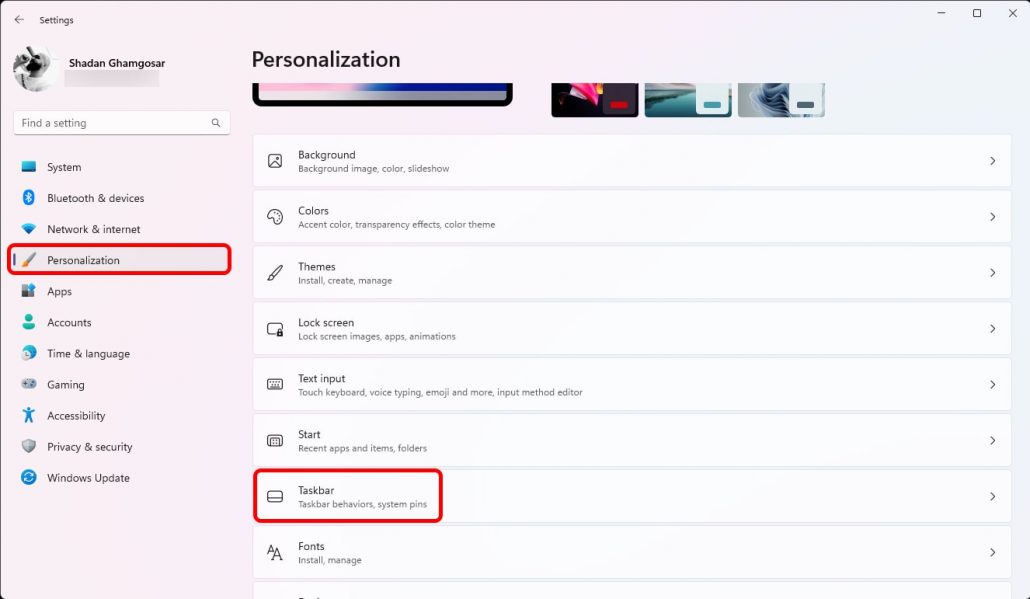Click the Windows Update sync icon
1030x599 pixels.
[x=29, y=478]
